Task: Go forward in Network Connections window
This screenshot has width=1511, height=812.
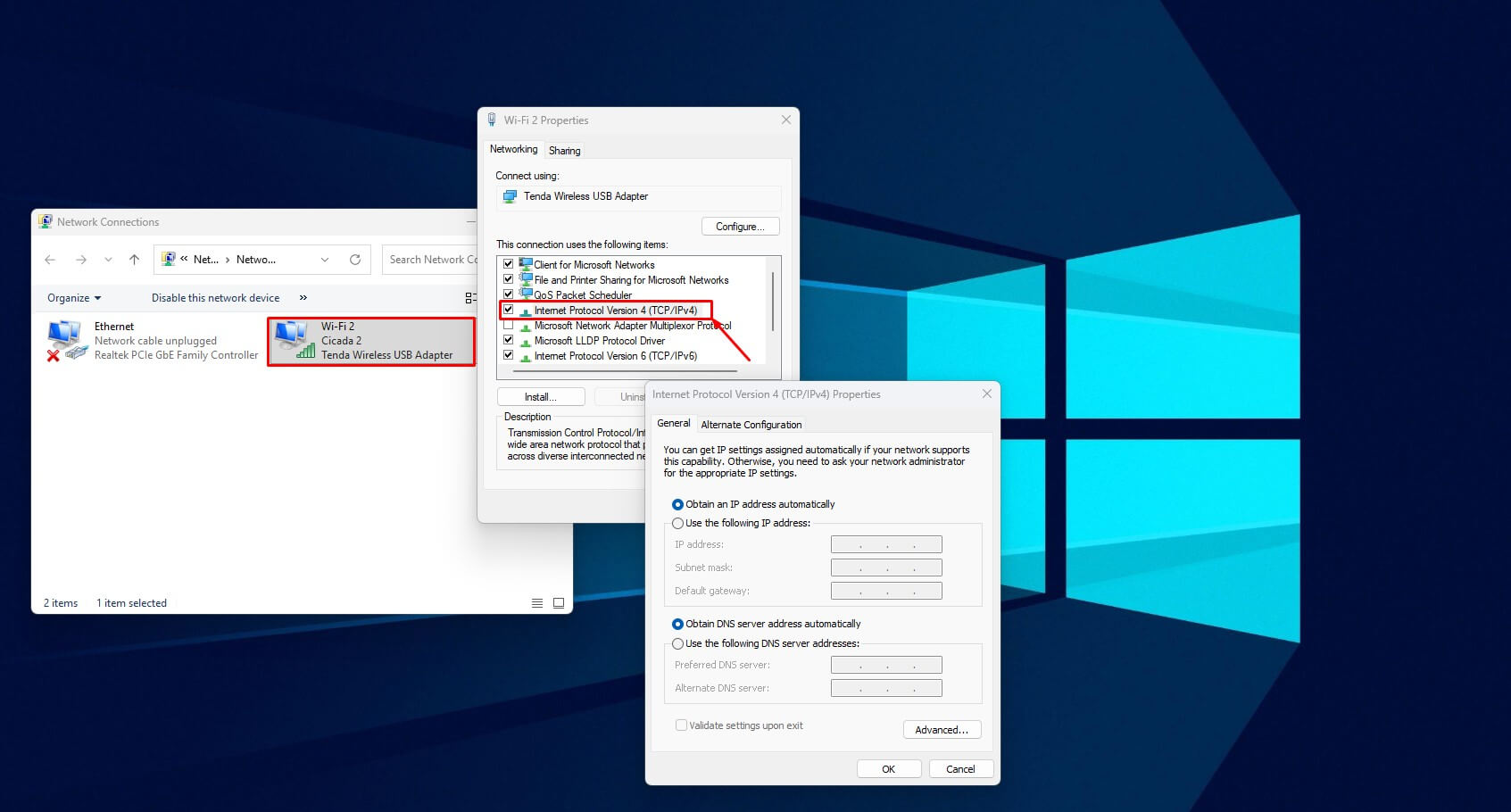Action: pyautogui.click(x=81, y=260)
